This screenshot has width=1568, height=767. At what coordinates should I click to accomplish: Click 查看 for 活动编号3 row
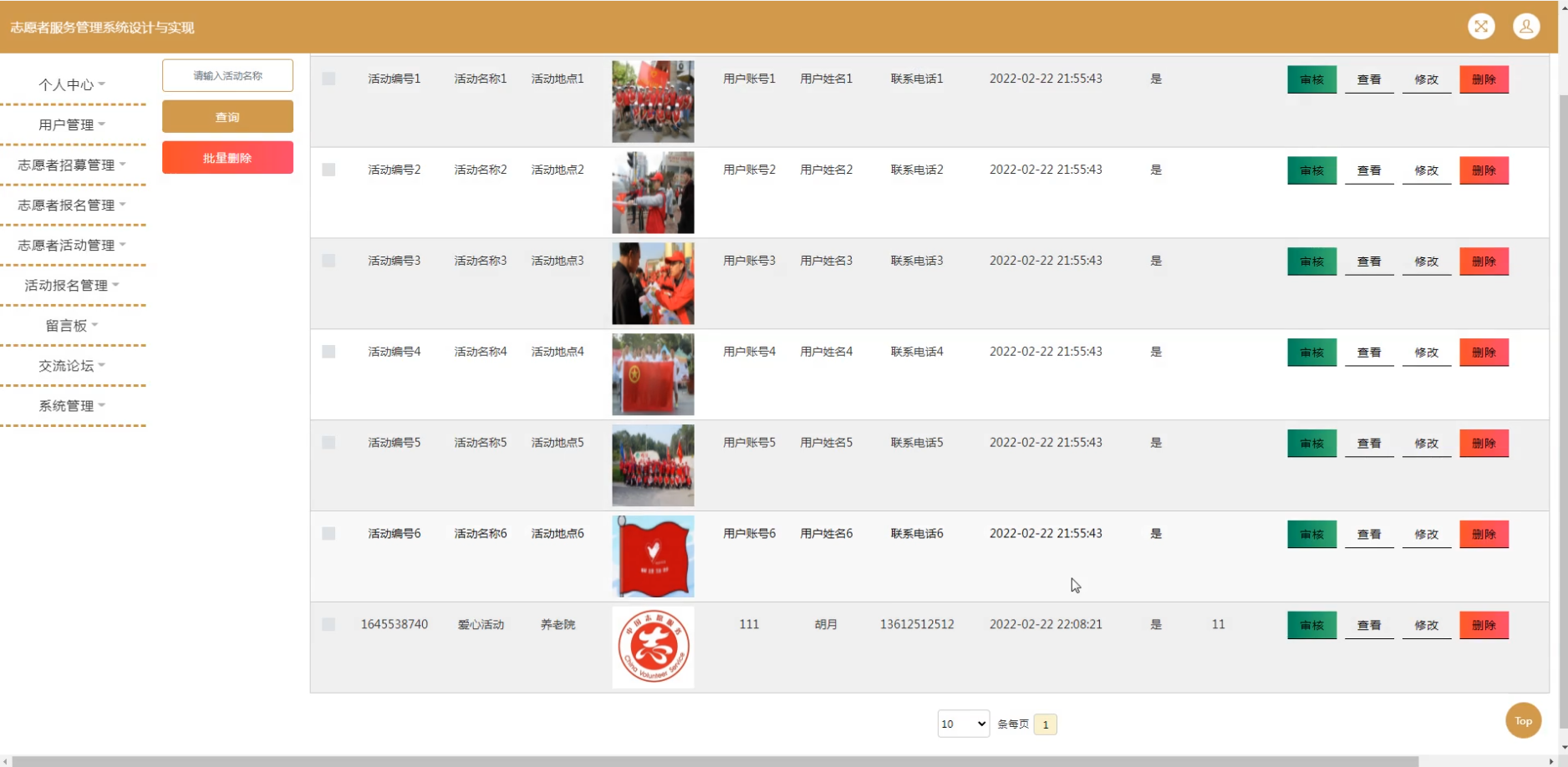(x=1369, y=262)
